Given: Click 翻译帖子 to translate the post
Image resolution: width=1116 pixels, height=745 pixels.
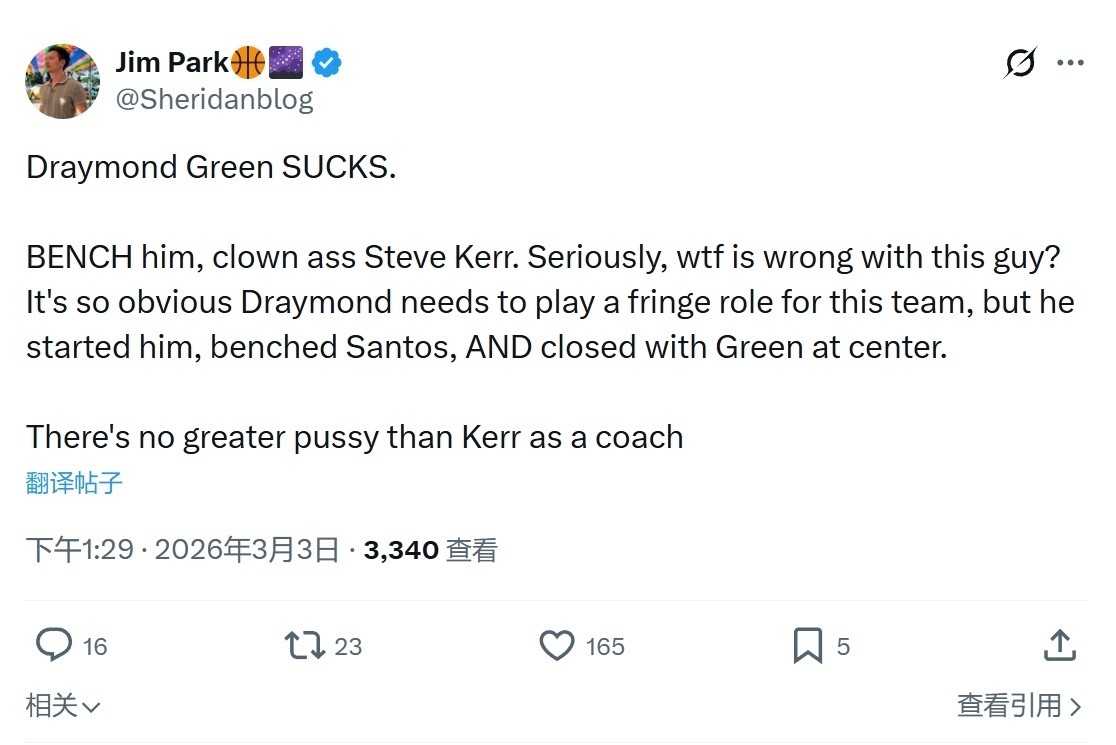Looking at the screenshot, I should click(x=71, y=483).
